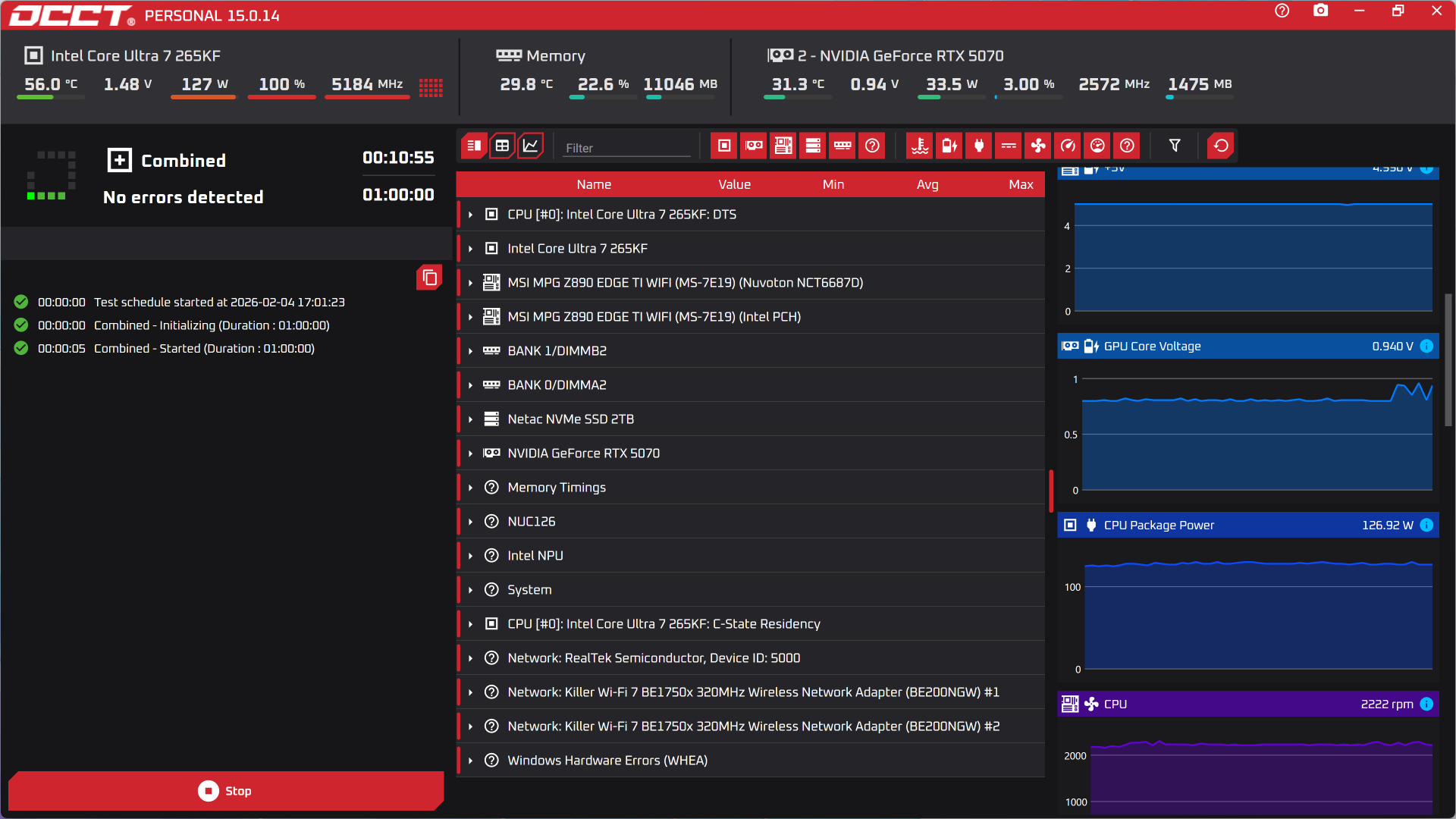
Task: Toggle the GPU device filter
Action: pyautogui.click(x=754, y=146)
